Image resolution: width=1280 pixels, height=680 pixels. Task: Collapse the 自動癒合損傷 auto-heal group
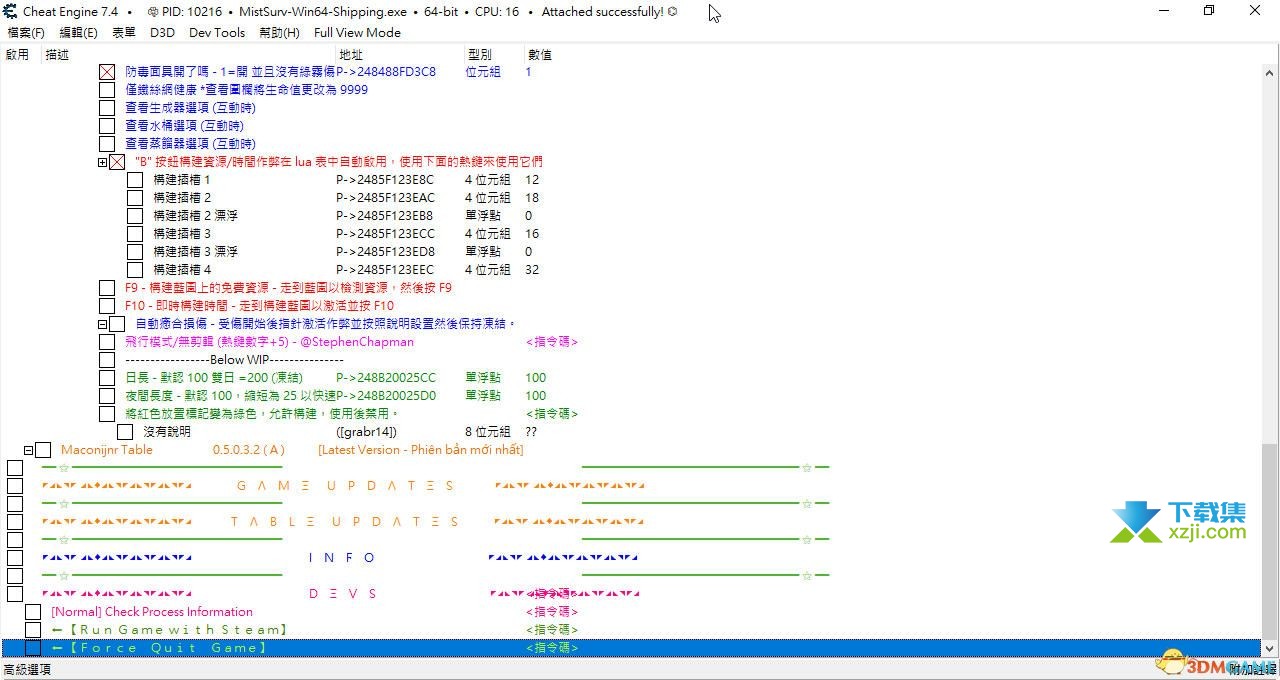pyautogui.click(x=102, y=324)
